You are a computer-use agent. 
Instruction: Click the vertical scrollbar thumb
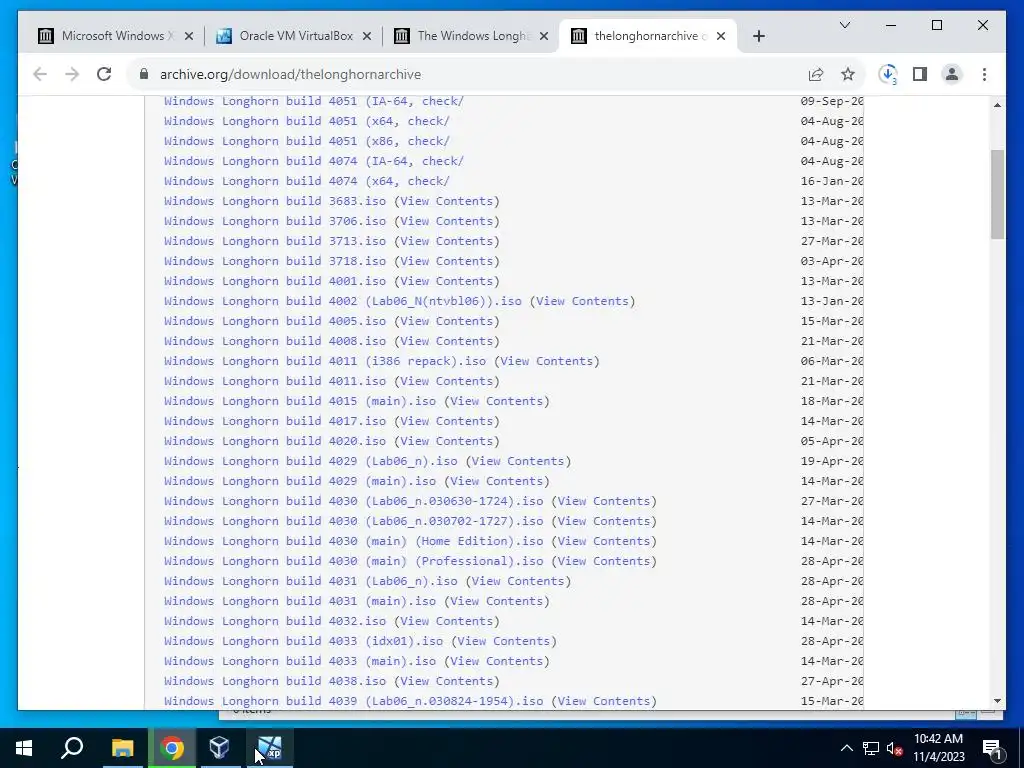997,194
